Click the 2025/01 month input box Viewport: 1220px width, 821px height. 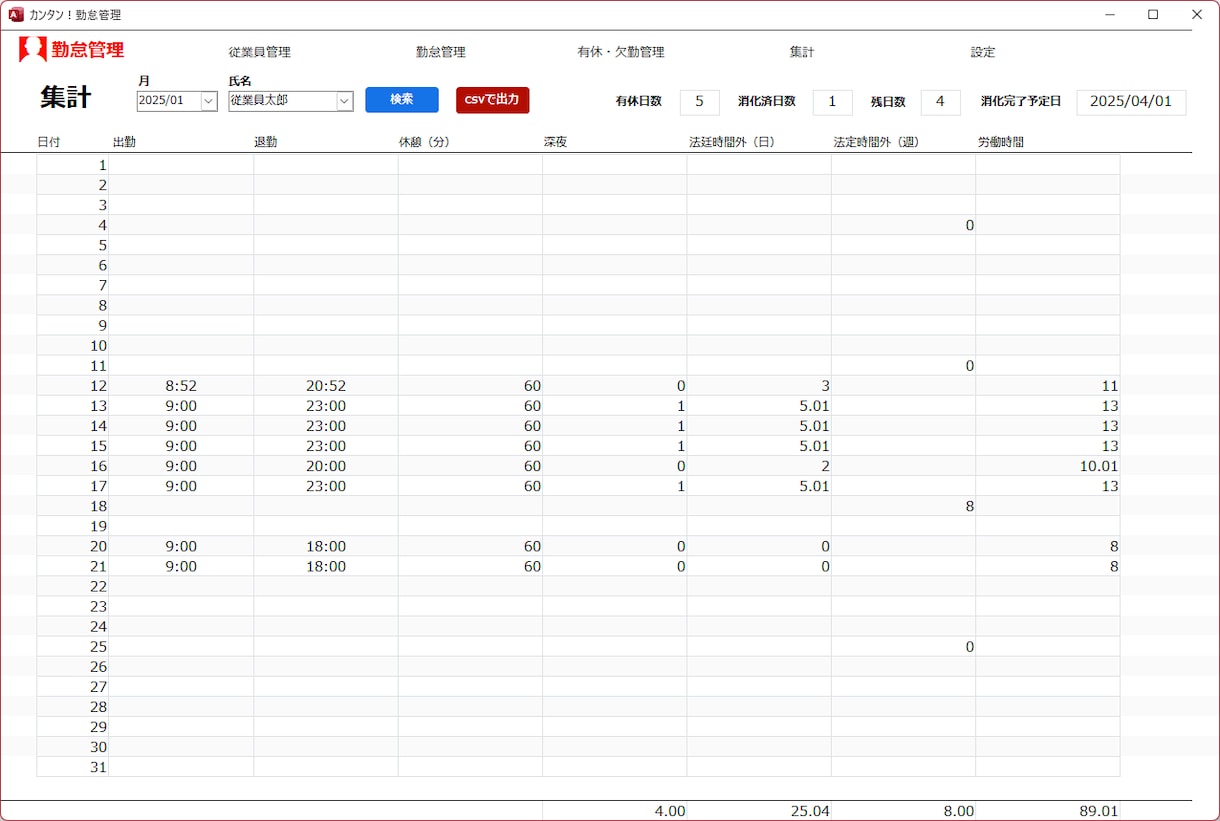click(169, 101)
